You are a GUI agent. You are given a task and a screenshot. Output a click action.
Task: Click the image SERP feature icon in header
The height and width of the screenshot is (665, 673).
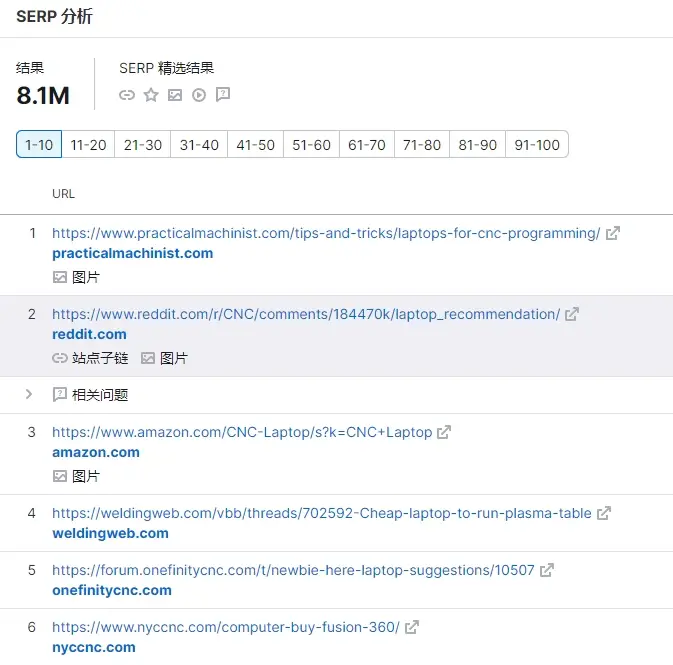(175, 95)
